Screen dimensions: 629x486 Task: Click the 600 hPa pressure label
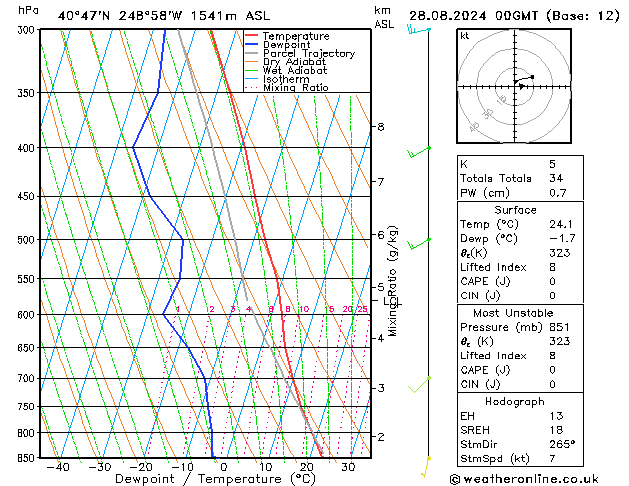[x=28, y=315]
